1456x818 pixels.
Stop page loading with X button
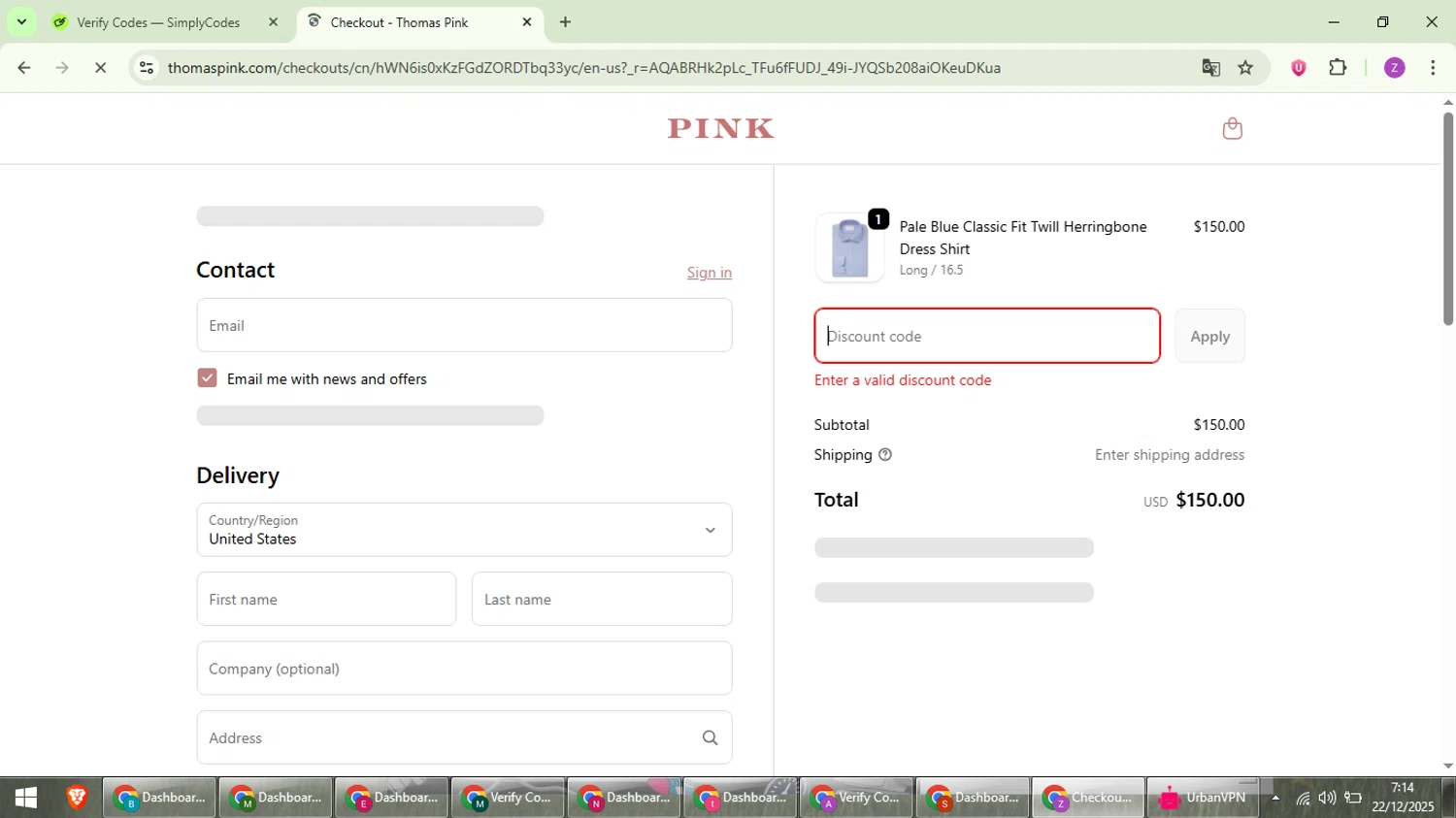100,68
